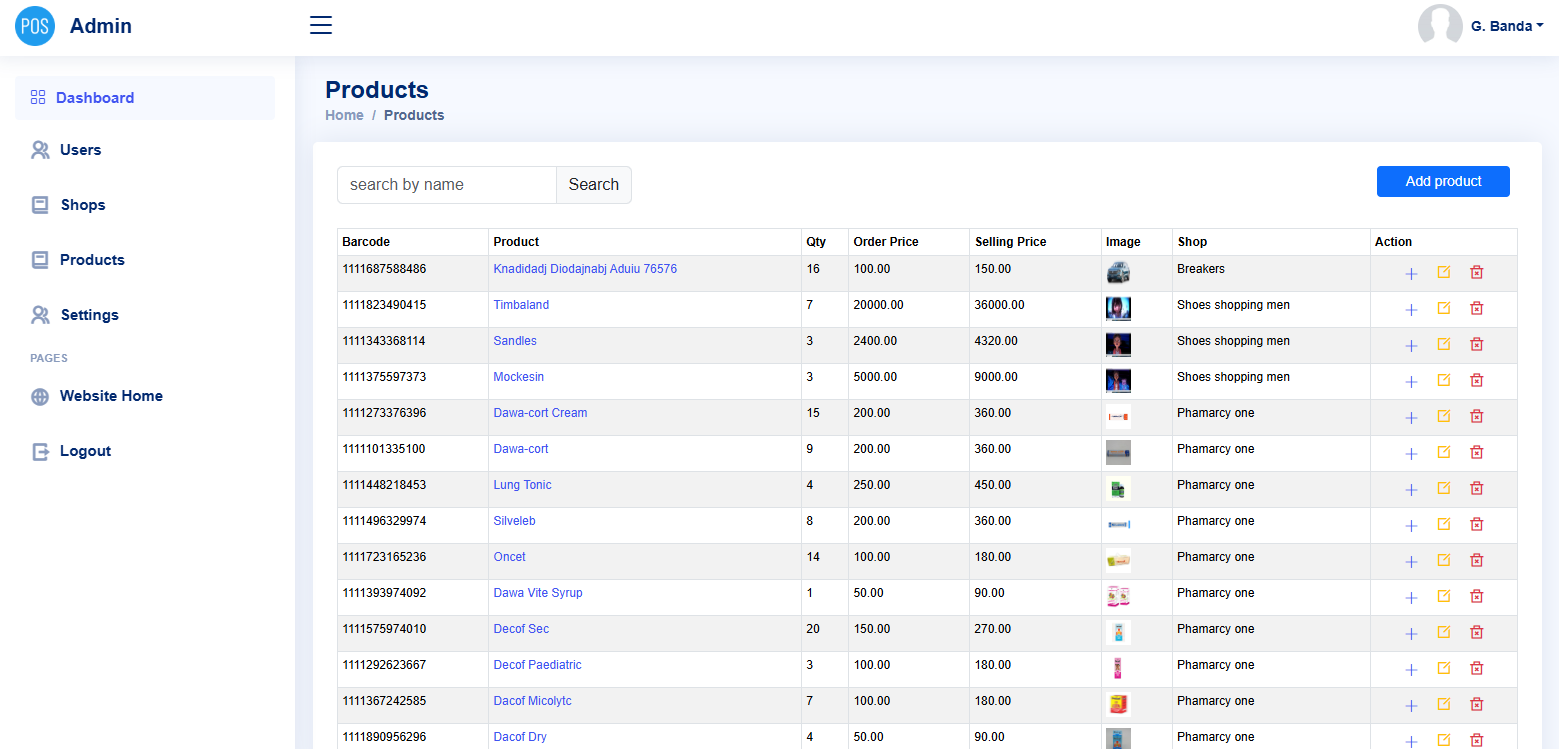Open the Users sidebar menu item
Screen dimensions: 1559x749
pos(80,150)
